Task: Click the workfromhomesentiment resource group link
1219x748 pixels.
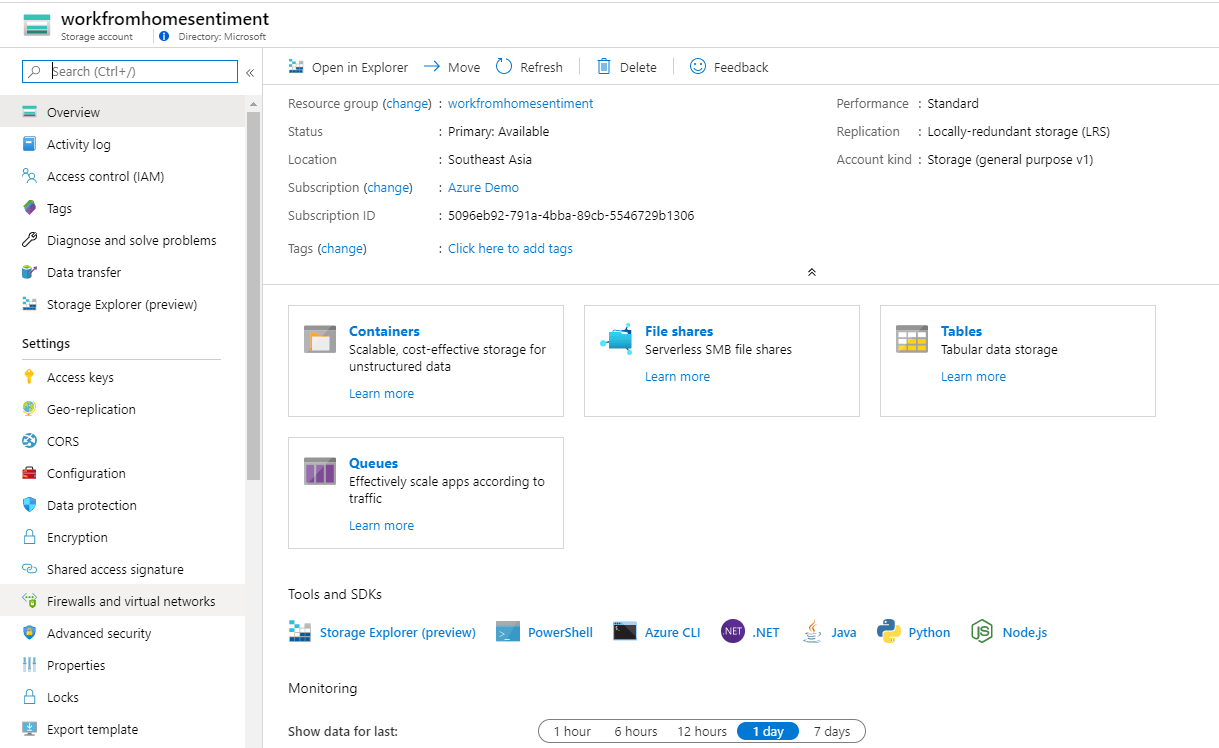Action: pos(520,103)
